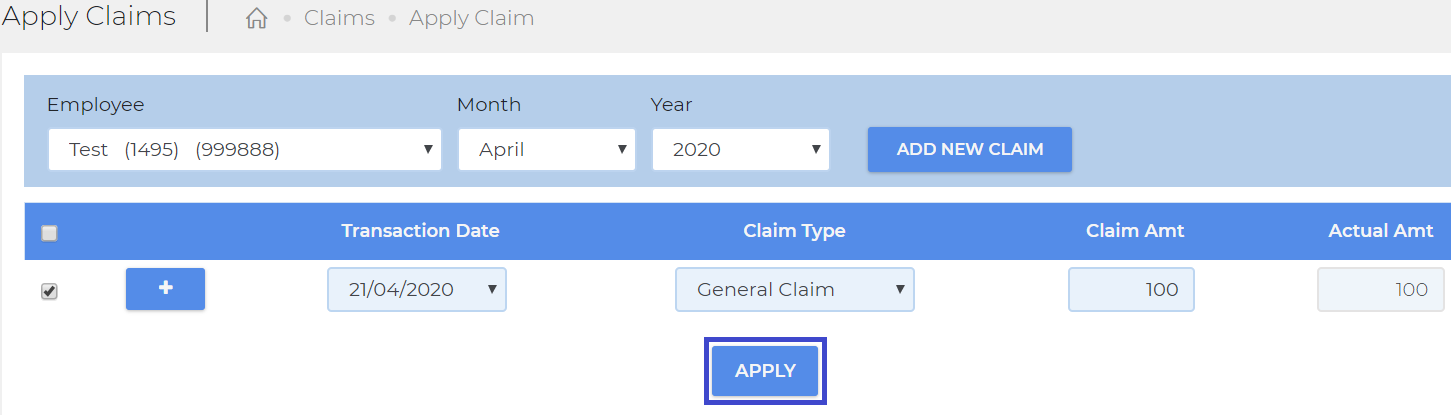The height and width of the screenshot is (415, 1451).
Task: Click the Apply Claims page title
Action: click(88, 17)
